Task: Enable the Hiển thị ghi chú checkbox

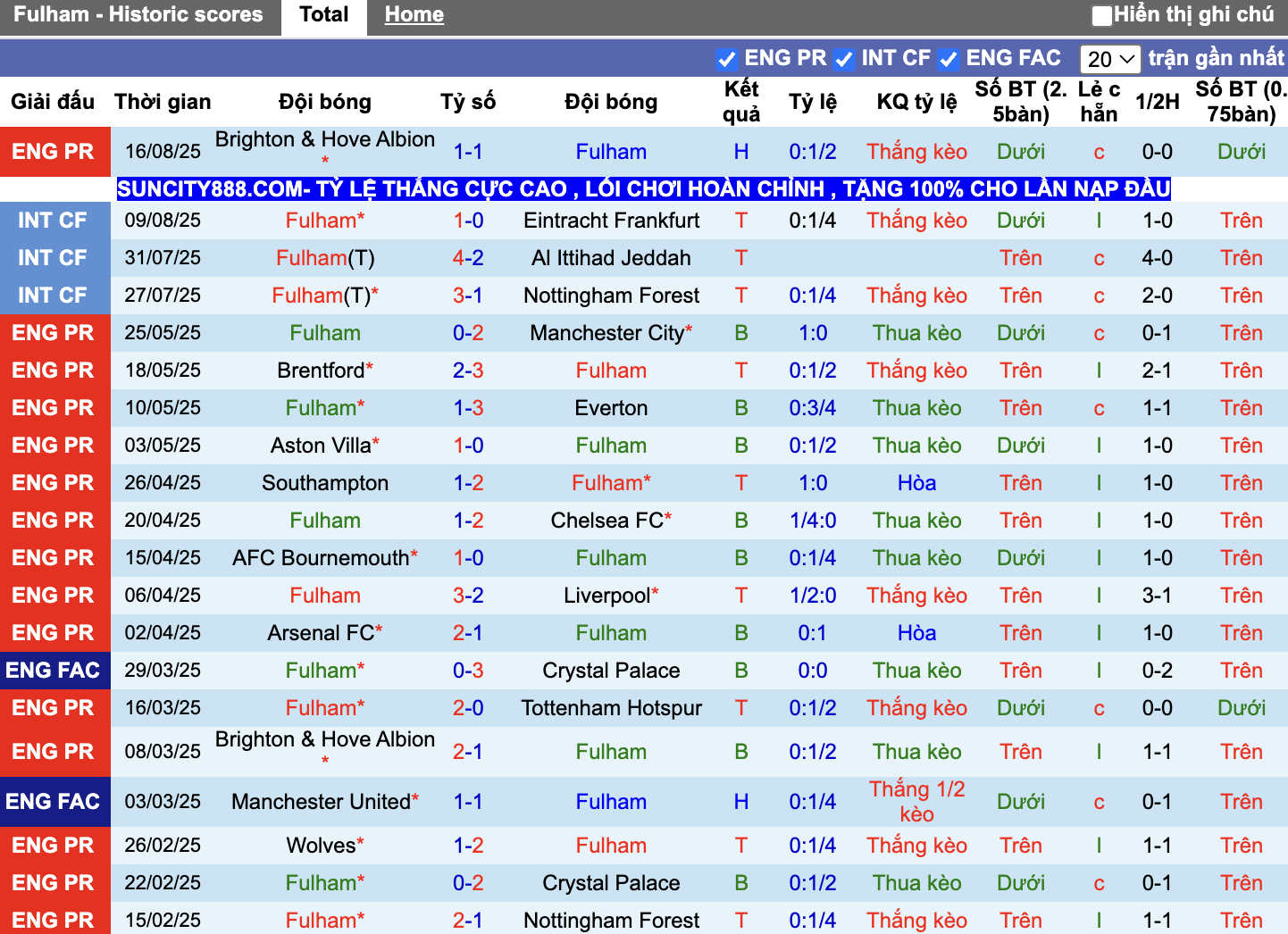Action: pyautogui.click(x=1102, y=15)
